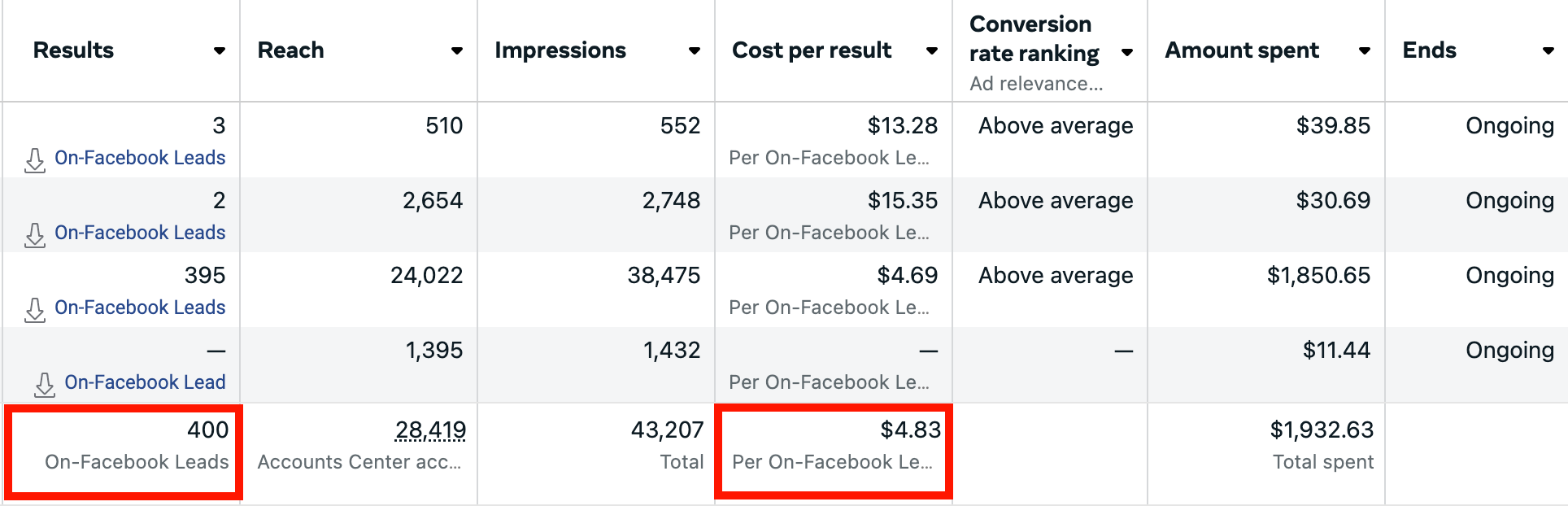This screenshot has height=506, width=1568.
Task: Open the Results column dropdown arrow
Action: tap(219, 50)
